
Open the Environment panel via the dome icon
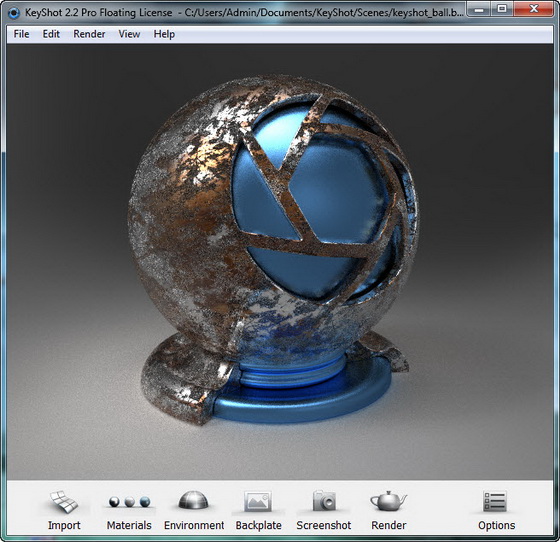point(193,500)
